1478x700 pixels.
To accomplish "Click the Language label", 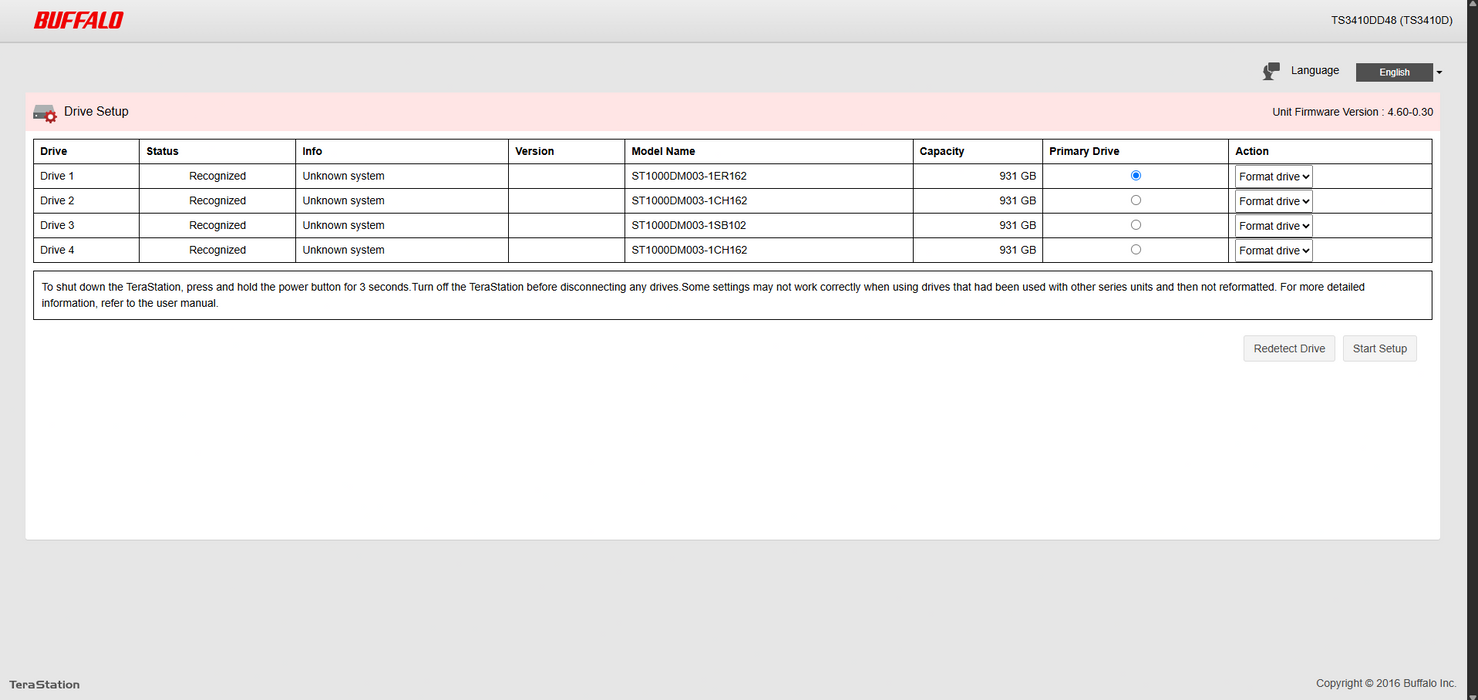I will [1315, 71].
